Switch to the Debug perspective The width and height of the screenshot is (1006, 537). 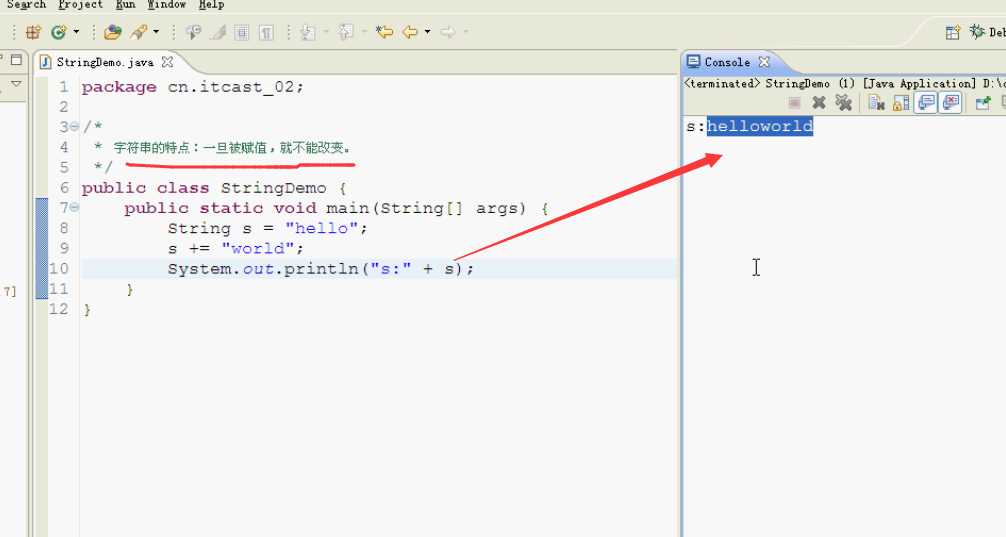(987, 31)
